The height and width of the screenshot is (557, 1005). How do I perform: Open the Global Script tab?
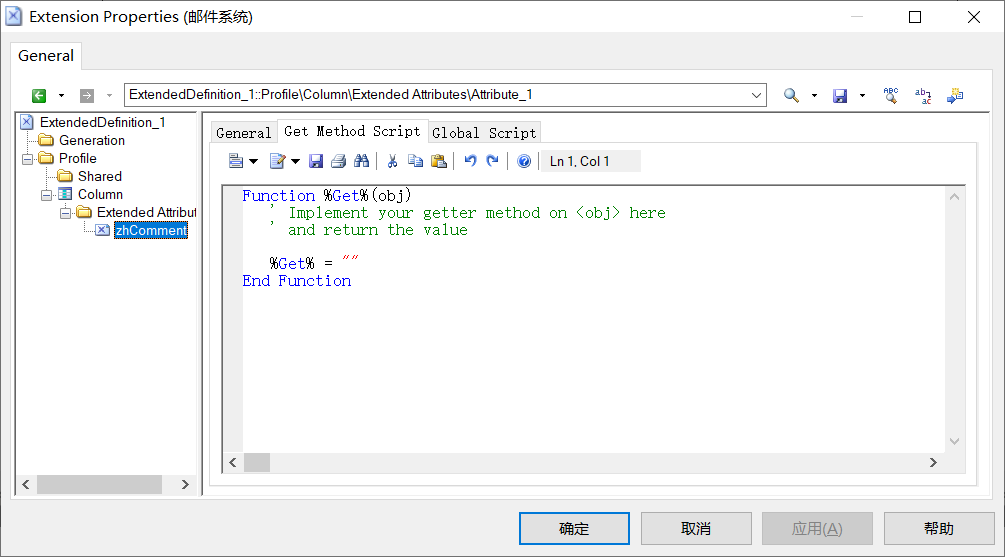484,133
